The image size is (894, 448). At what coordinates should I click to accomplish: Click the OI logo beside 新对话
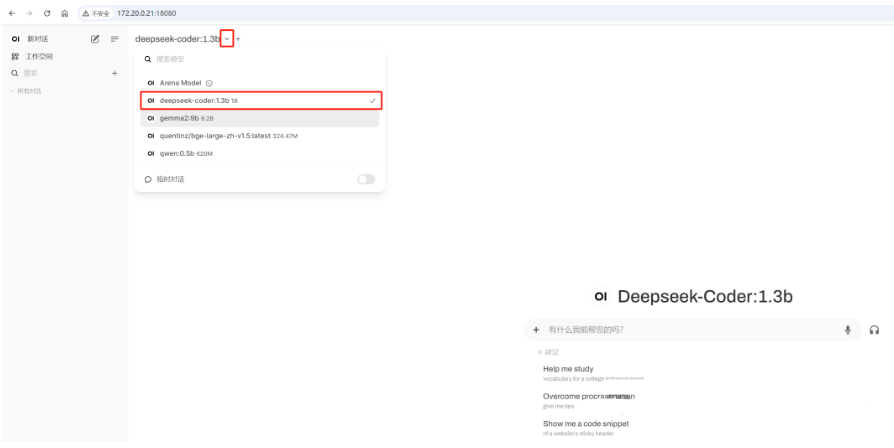15,39
